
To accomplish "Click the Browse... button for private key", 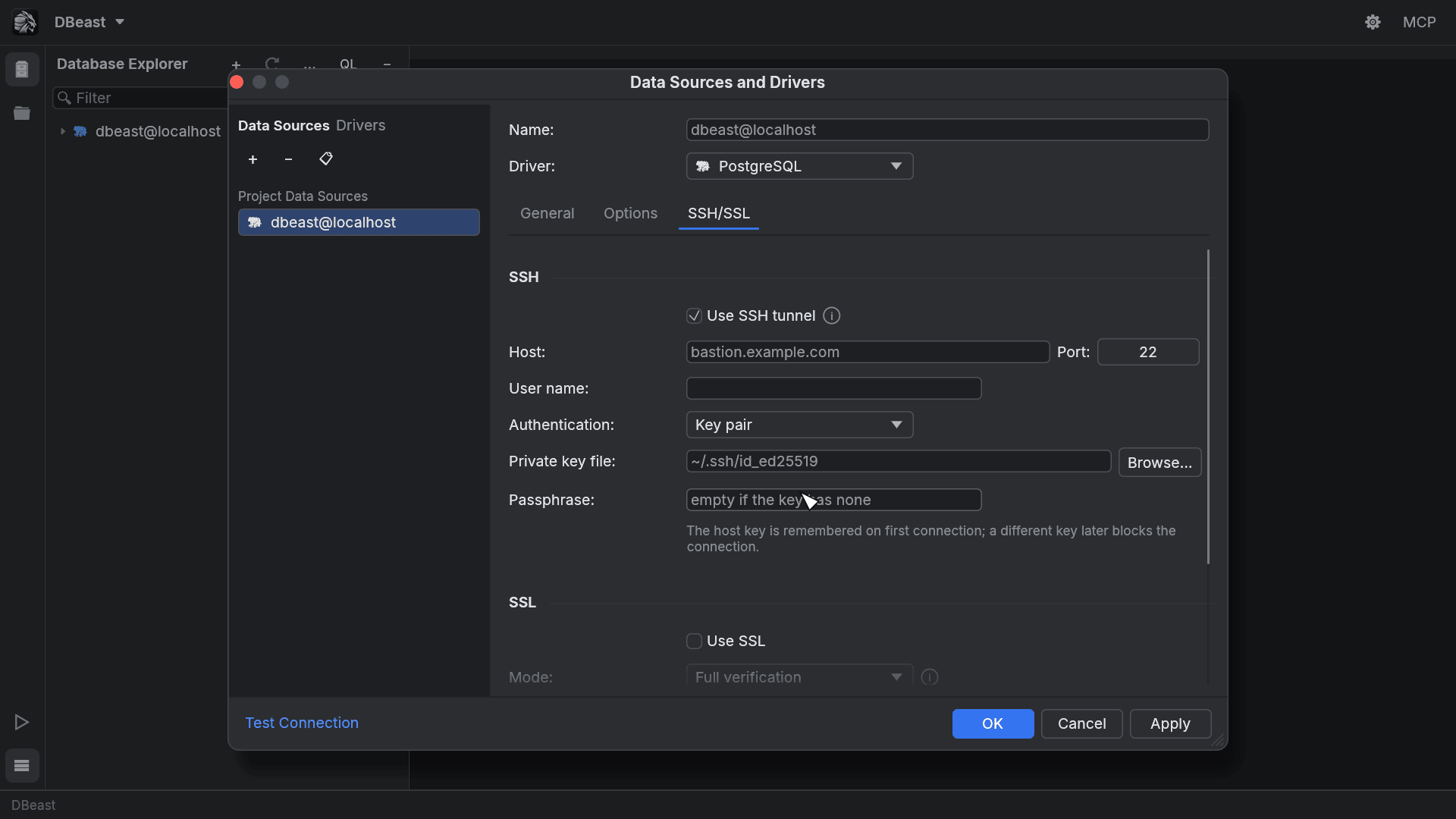I will pos(1159,463).
